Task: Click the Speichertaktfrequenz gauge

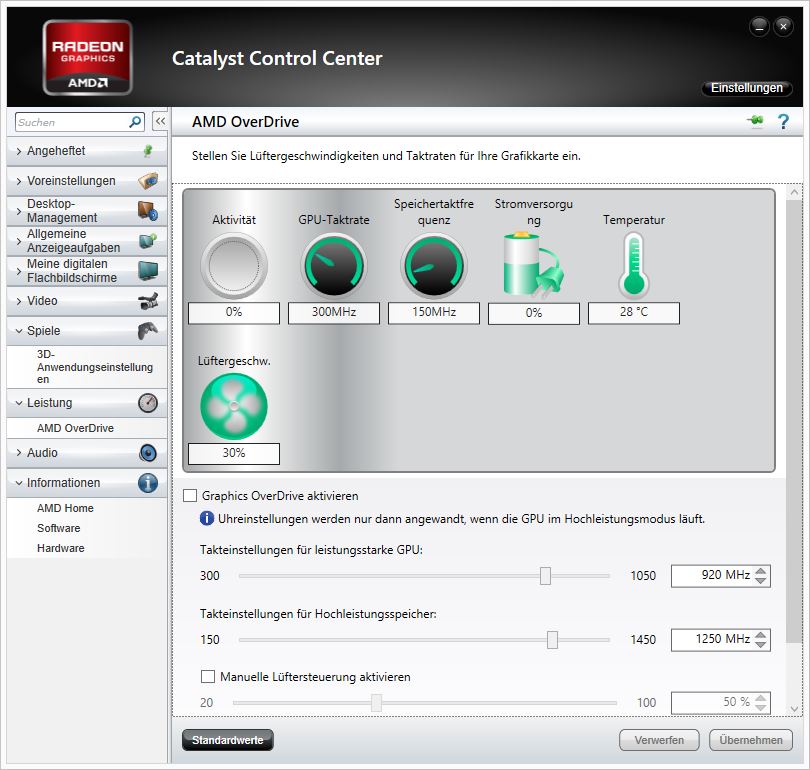Action: point(434,265)
